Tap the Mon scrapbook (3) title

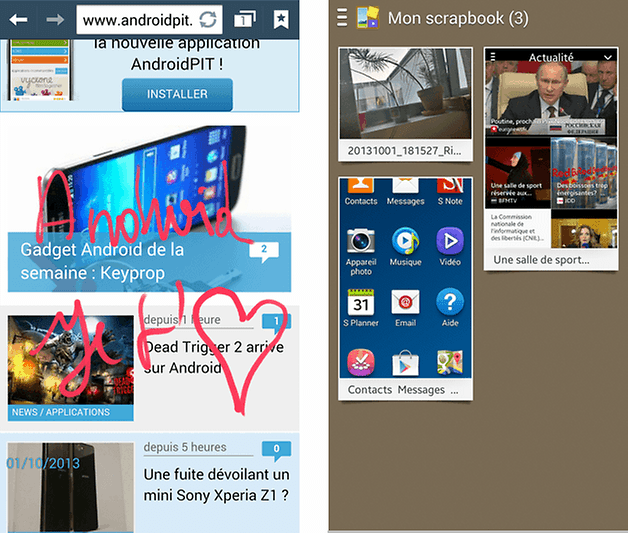tap(458, 18)
